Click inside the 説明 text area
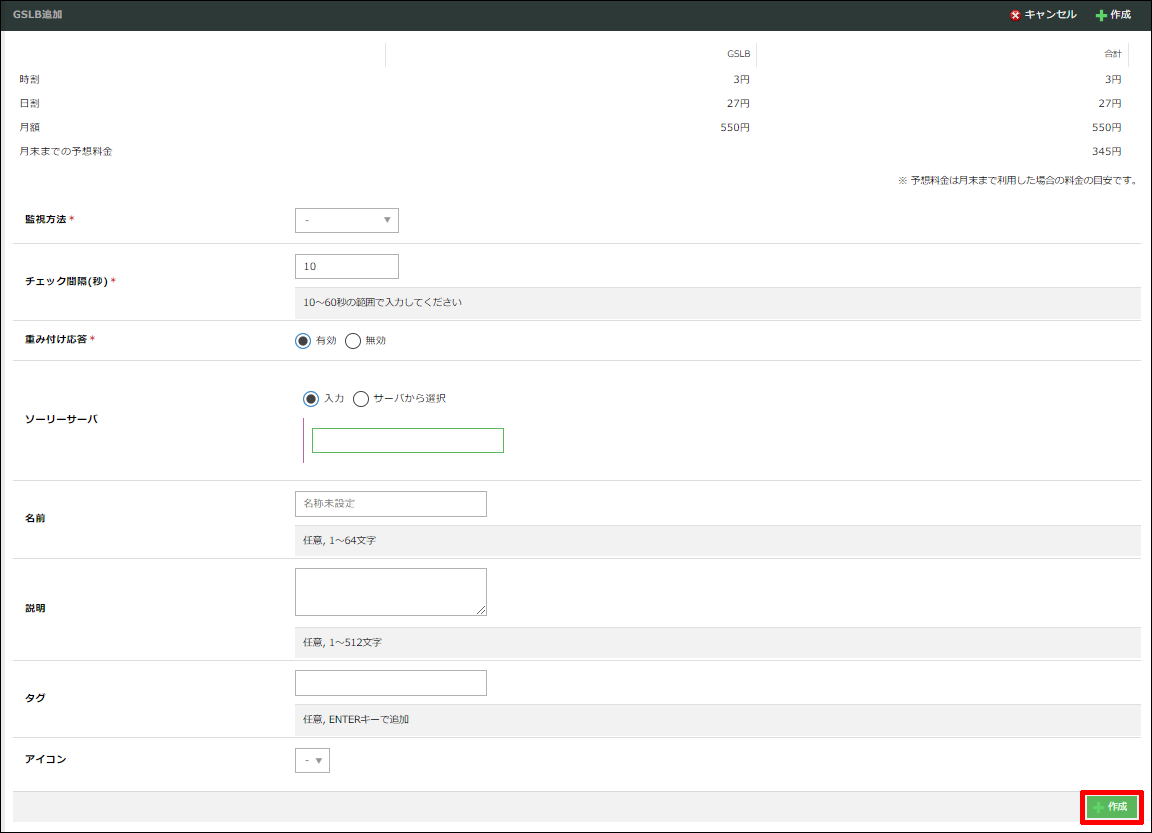This screenshot has height=833, width=1152. tap(391, 592)
